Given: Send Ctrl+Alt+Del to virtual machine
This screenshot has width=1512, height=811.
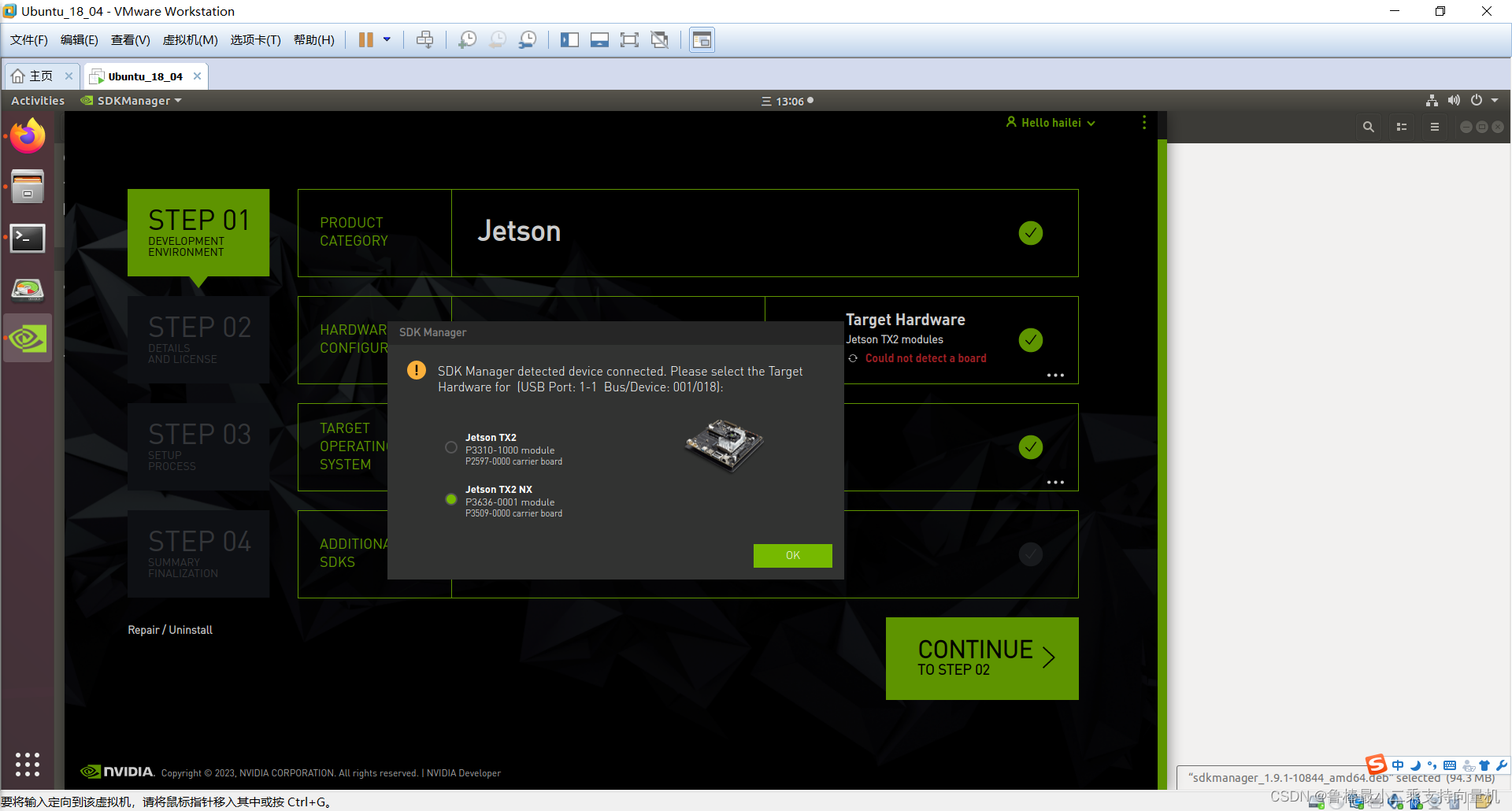Looking at the screenshot, I should click(424, 40).
